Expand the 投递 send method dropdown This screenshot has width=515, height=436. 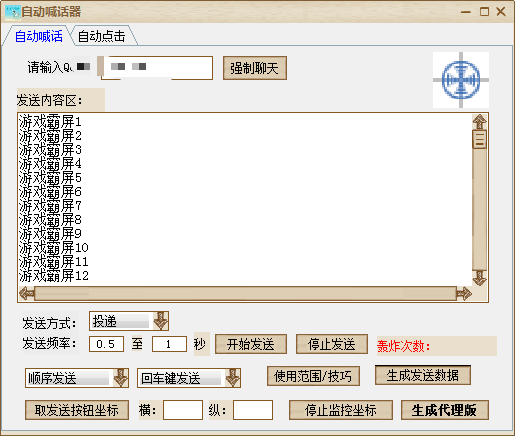click(x=160, y=321)
